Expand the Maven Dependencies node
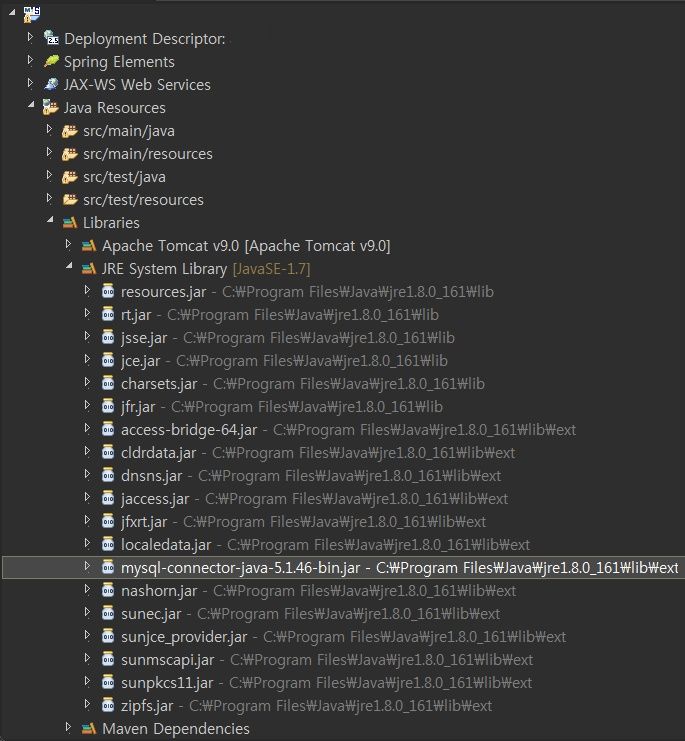 point(68,726)
